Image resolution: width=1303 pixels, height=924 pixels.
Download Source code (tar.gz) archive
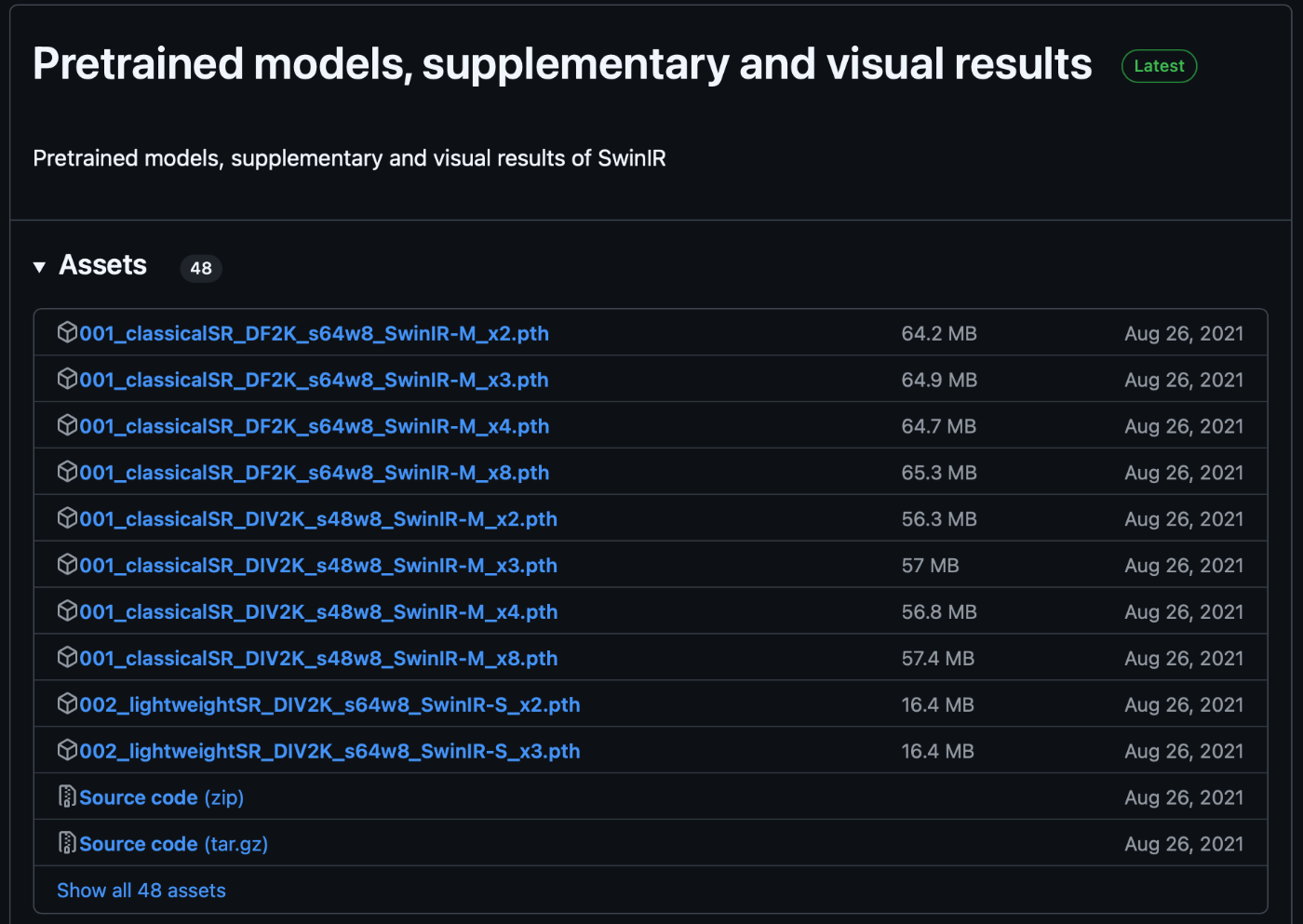point(173,844)
